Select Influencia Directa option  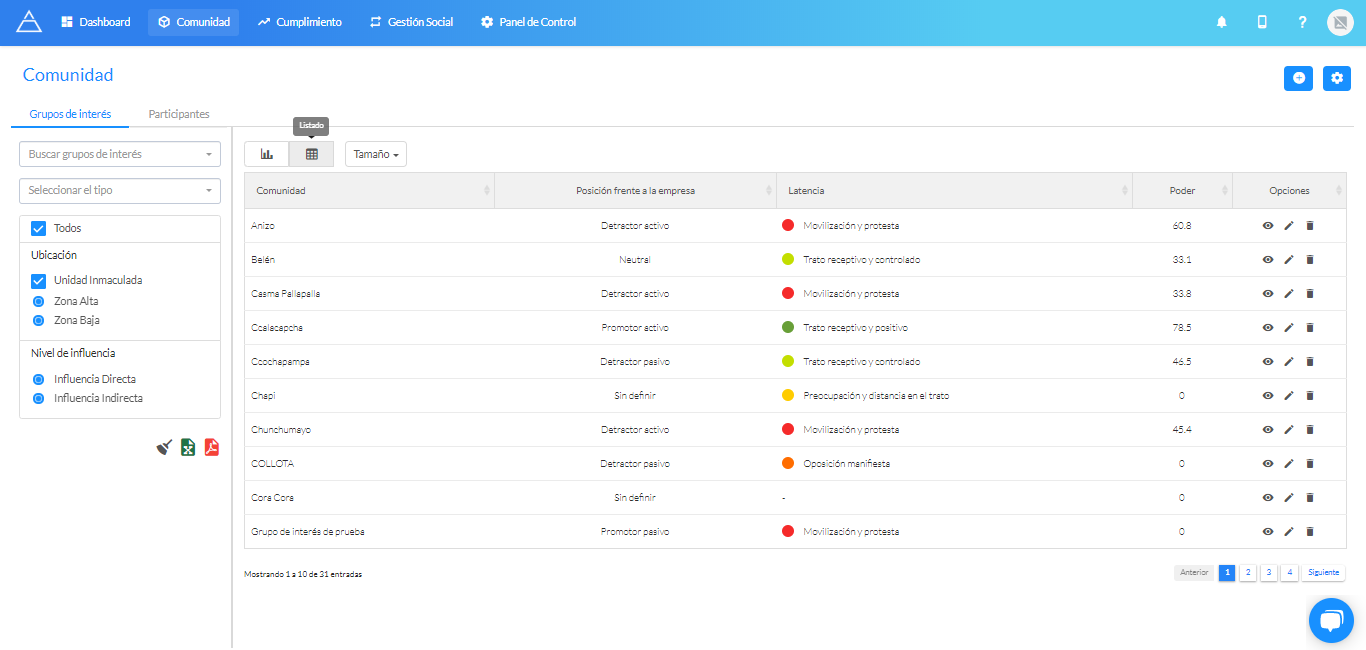click(x=39, y=379)
